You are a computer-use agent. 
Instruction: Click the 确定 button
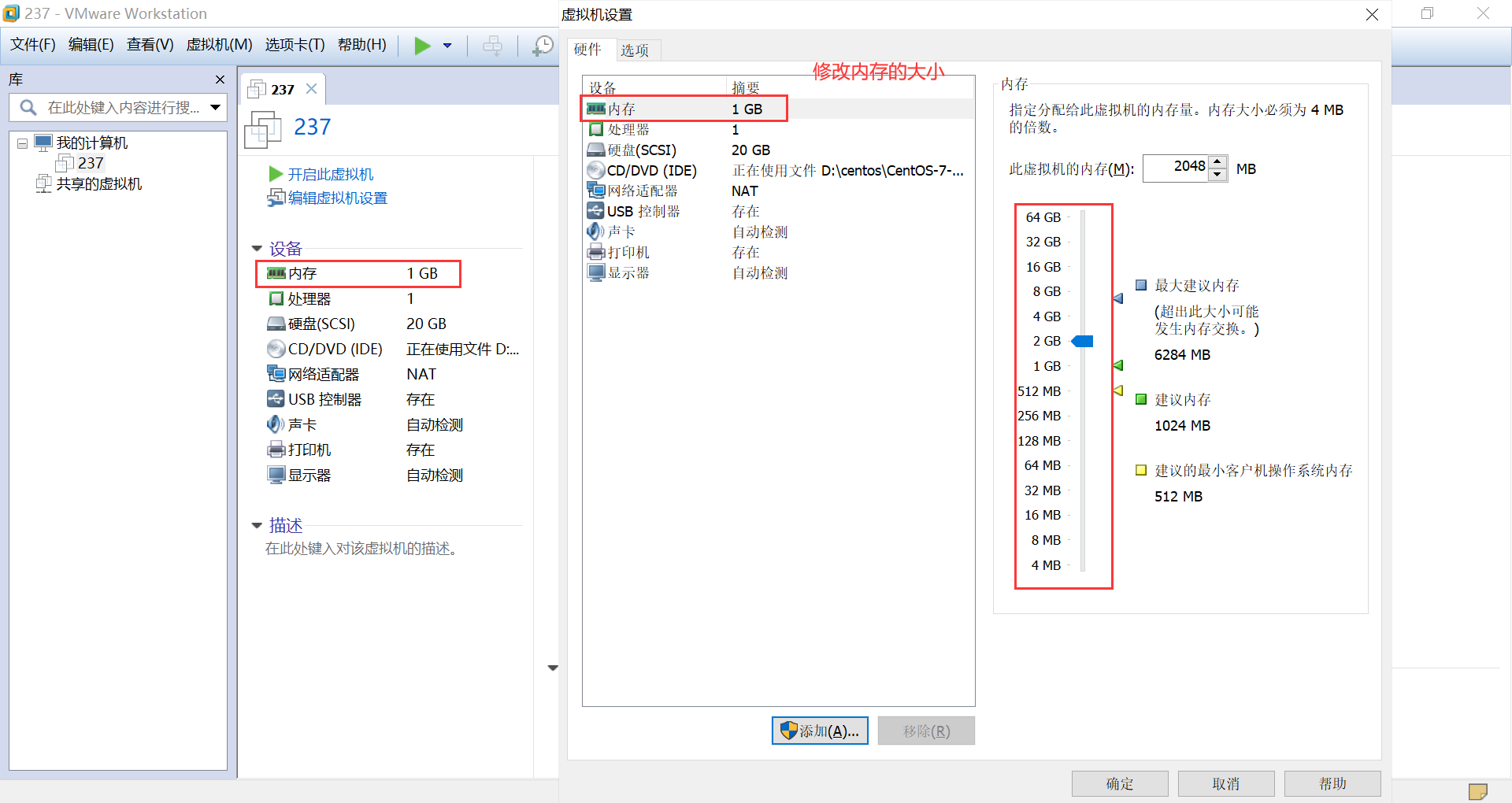pos(1120,783)
